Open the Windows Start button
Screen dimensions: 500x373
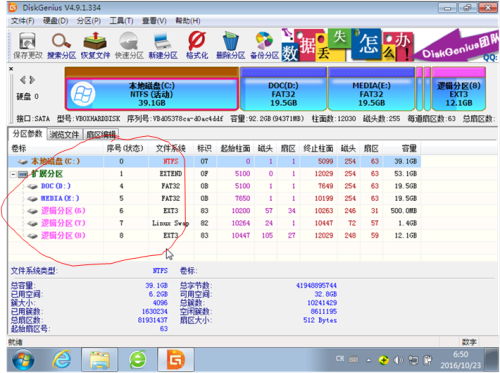pyautogui.click(x=23, y=360)
